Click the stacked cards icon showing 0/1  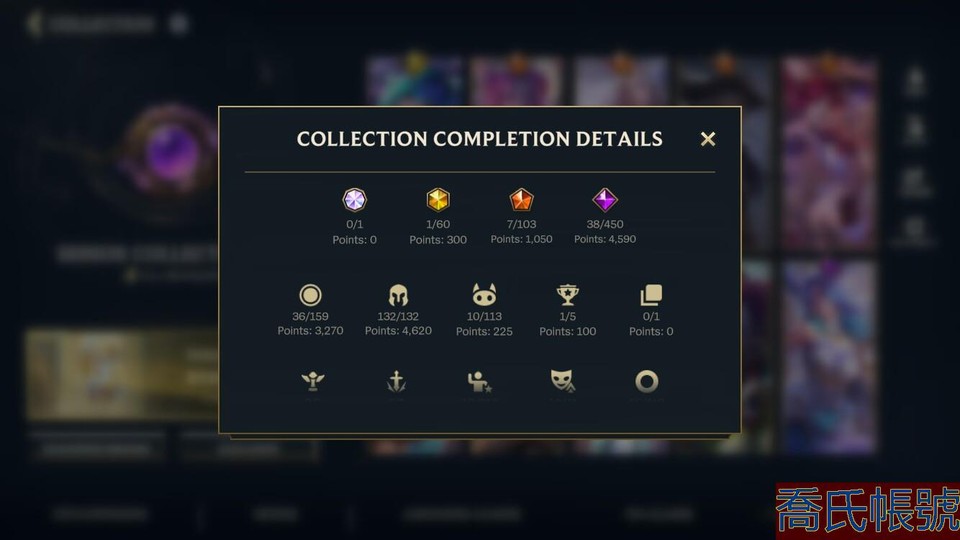click(x=651, y=294)
